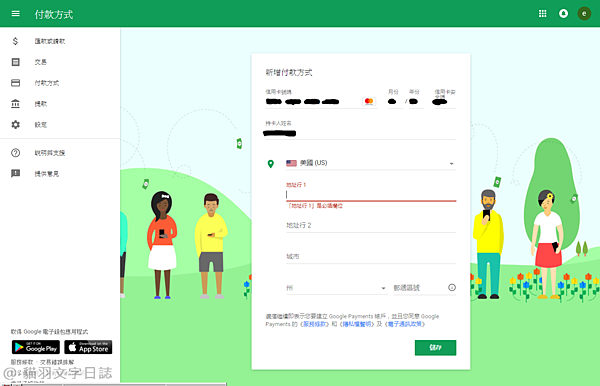Open the 隱私權聲明 privacy link
Image resolution: width=600 pixels, height=386 pixels.
point(357,324)
